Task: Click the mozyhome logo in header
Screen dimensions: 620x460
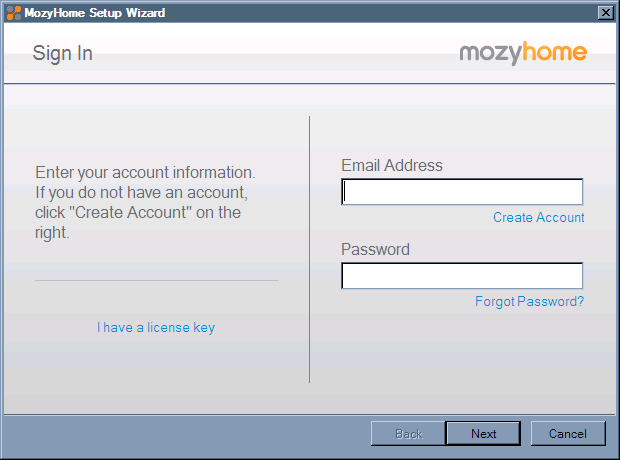Action: coord(523,53)
